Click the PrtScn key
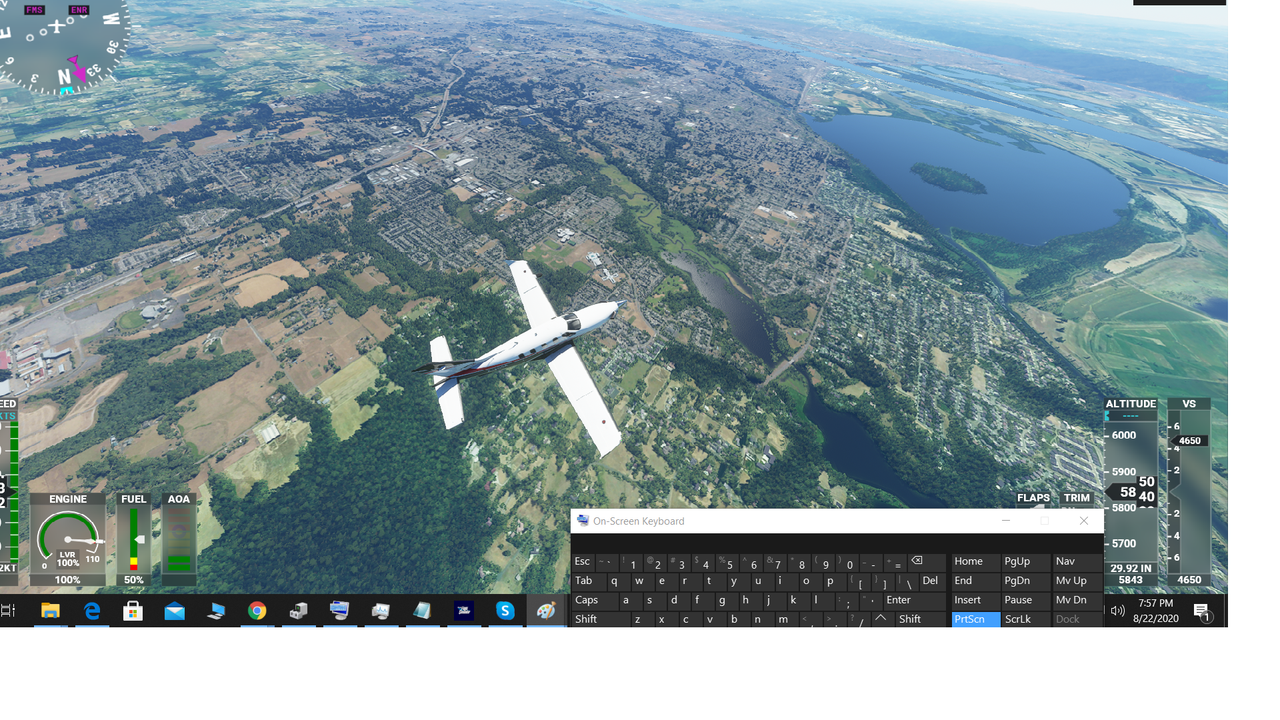Image resolution: width=1280 pixels, height=720 pixels. coord(975,619)
